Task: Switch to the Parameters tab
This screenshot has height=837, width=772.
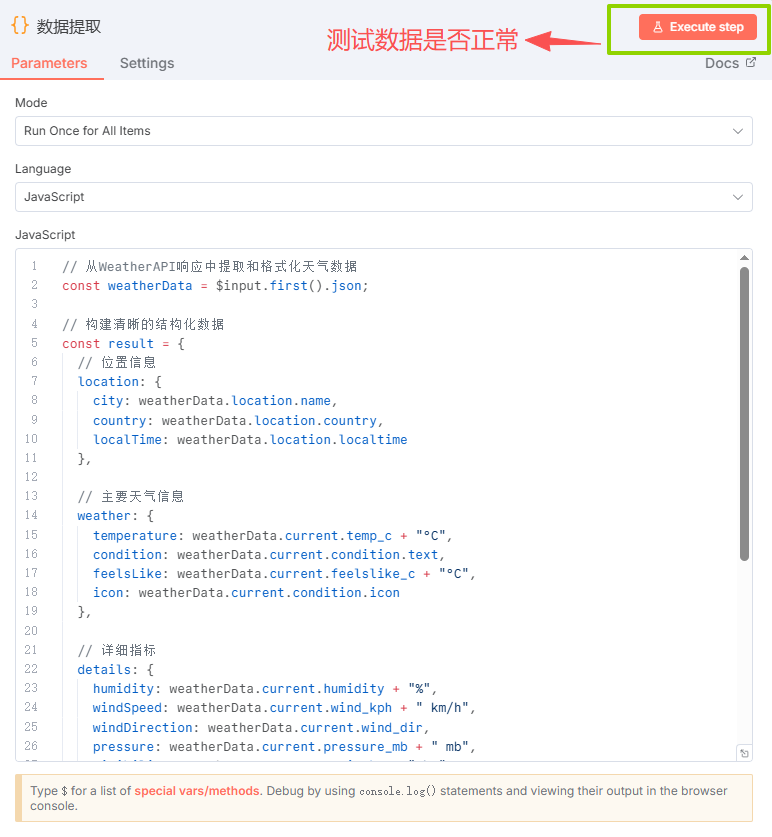Action: (x=49, y=63)
